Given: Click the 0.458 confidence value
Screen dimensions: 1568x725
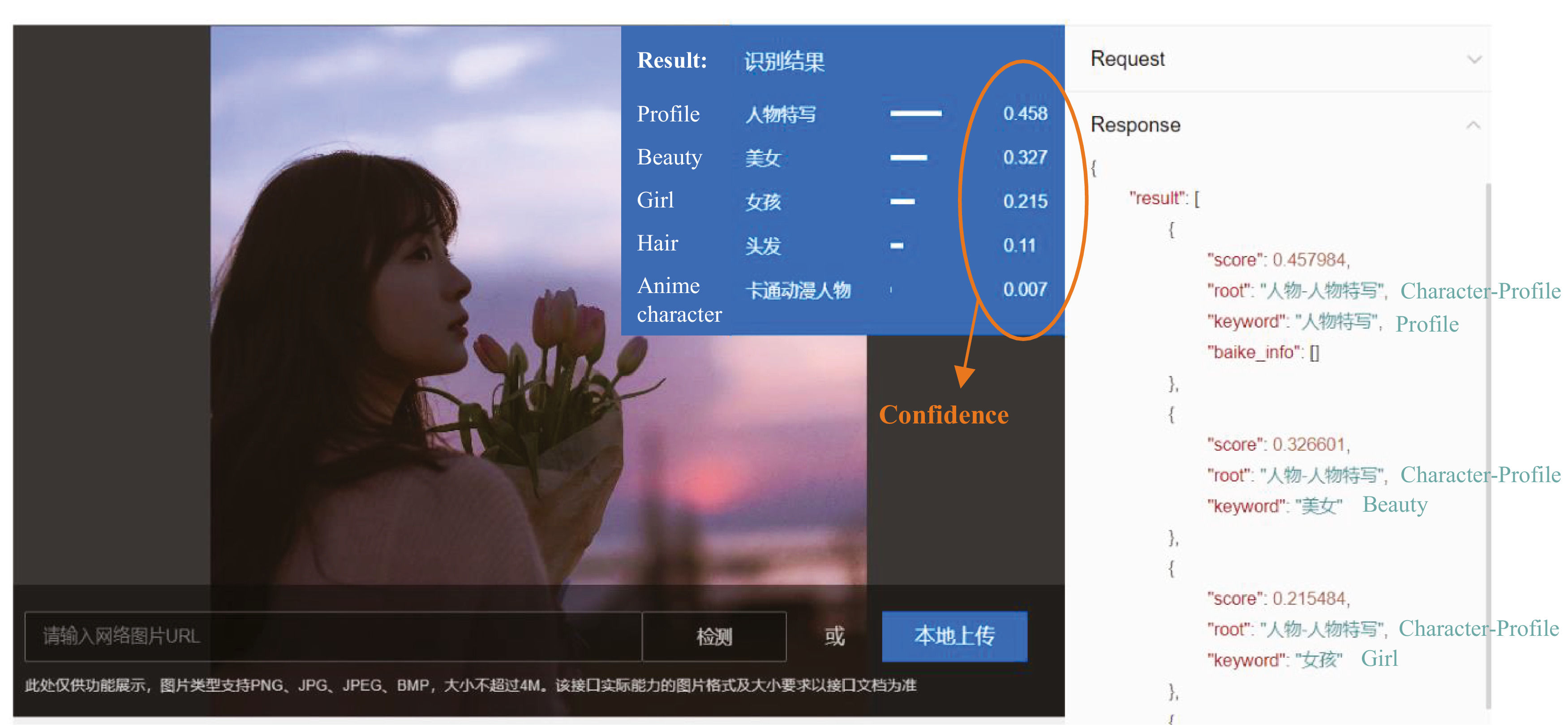Looking at the screenshot, I should coord(1025,113).
